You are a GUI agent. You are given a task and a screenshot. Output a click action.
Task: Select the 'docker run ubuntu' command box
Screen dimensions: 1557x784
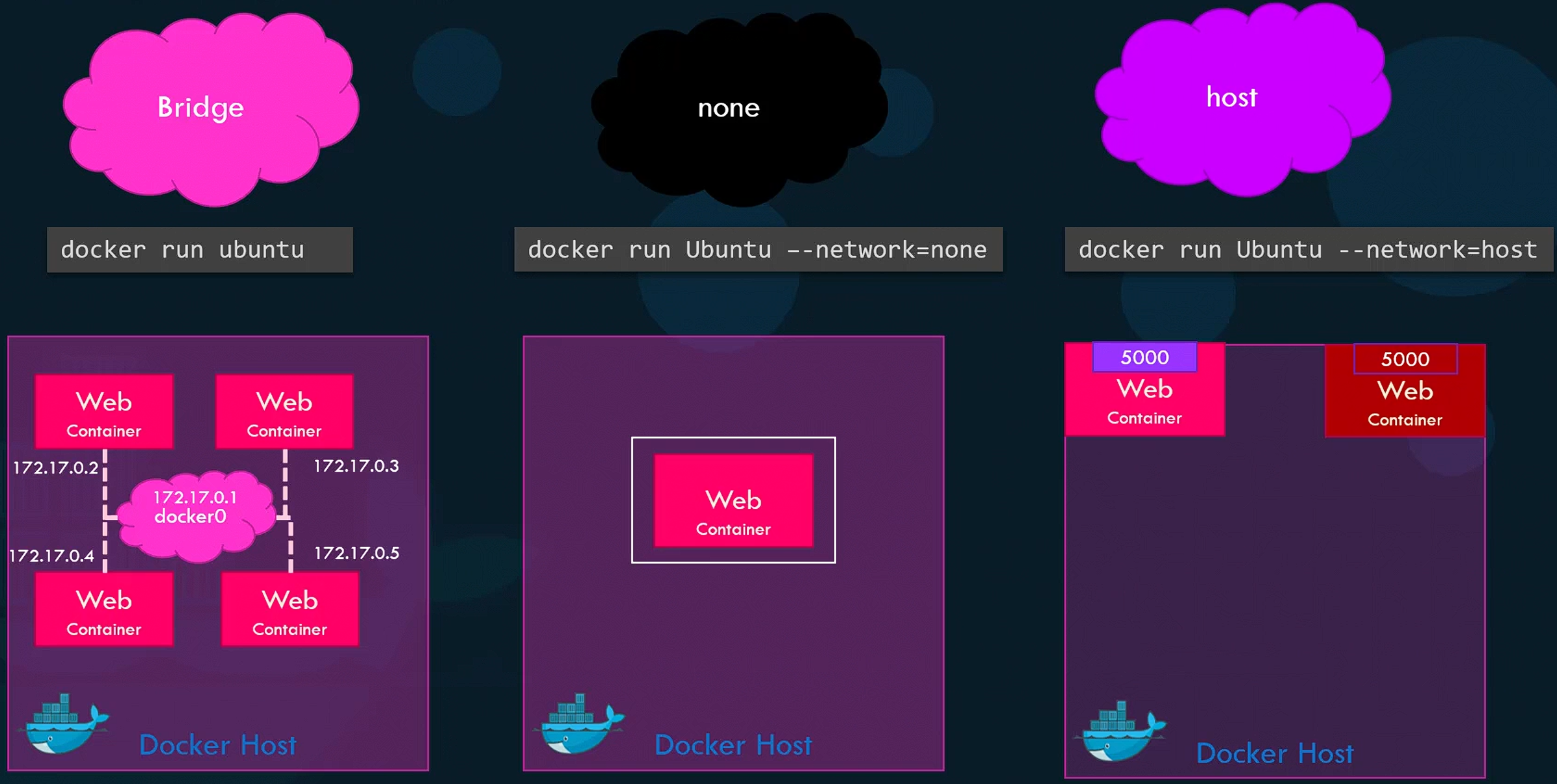tap(200, 250)
